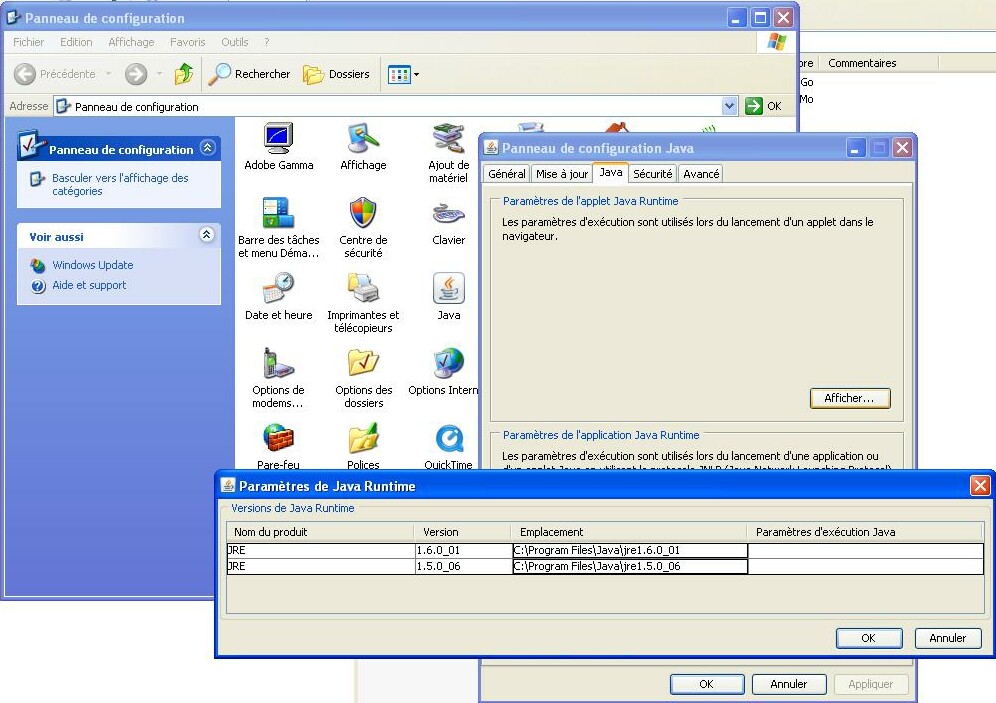Collapse the Panneau de configuration sidebar section

pyautogui.click(x=207, y=148)
